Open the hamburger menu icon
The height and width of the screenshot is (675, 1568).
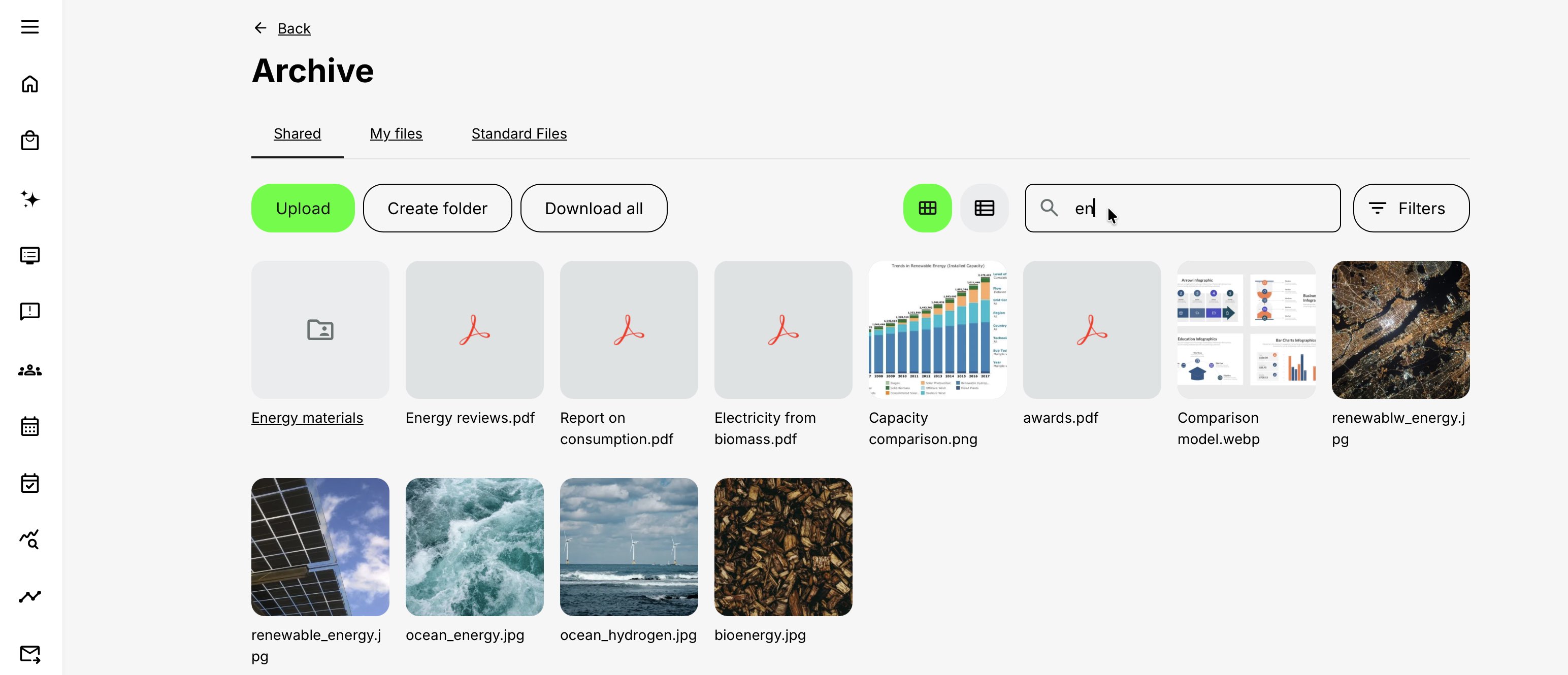pos(30,27)
